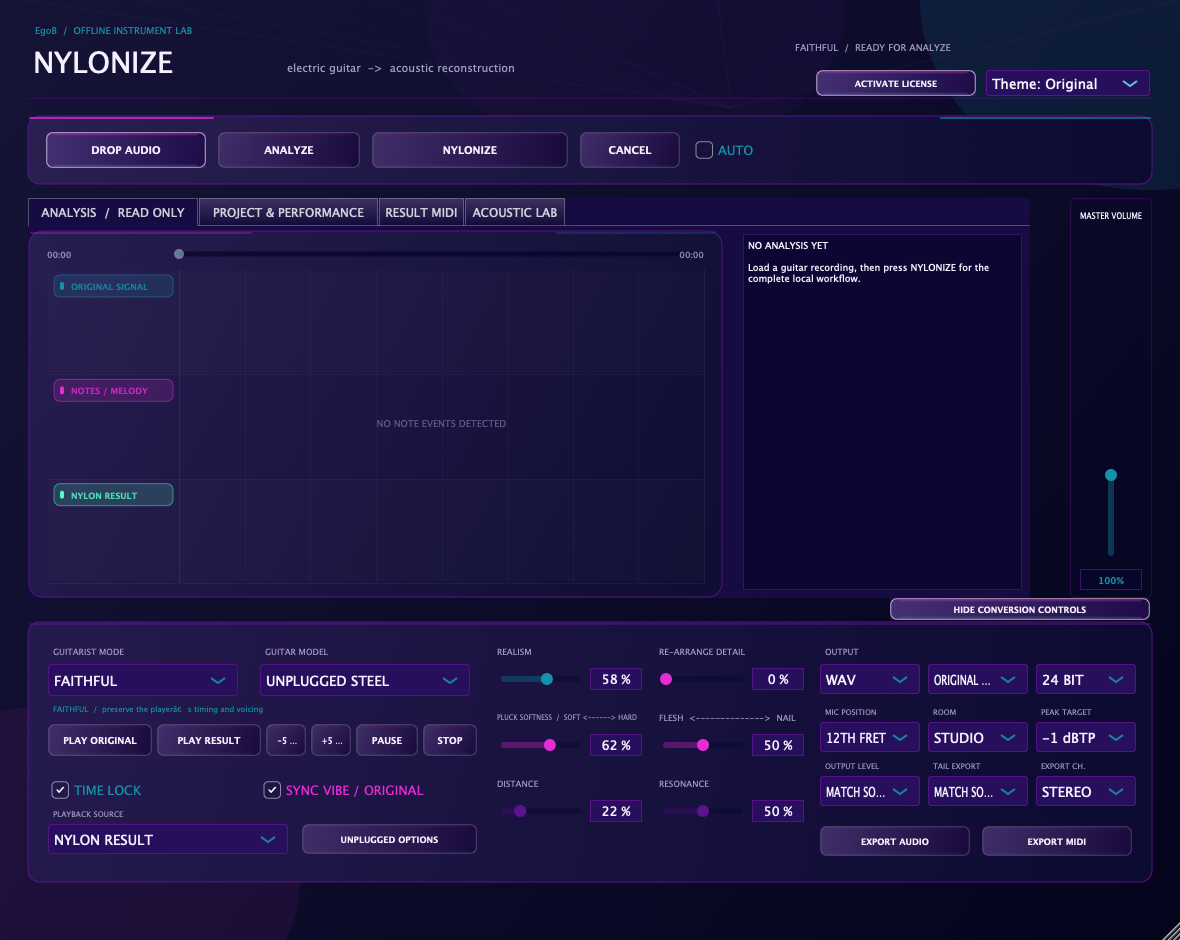Image resolution: width=1180 pixels, height=940 pixels.
Task: Adjust the PLUCK SOFTNESS slider handle
Action: [x=550, y=745]
